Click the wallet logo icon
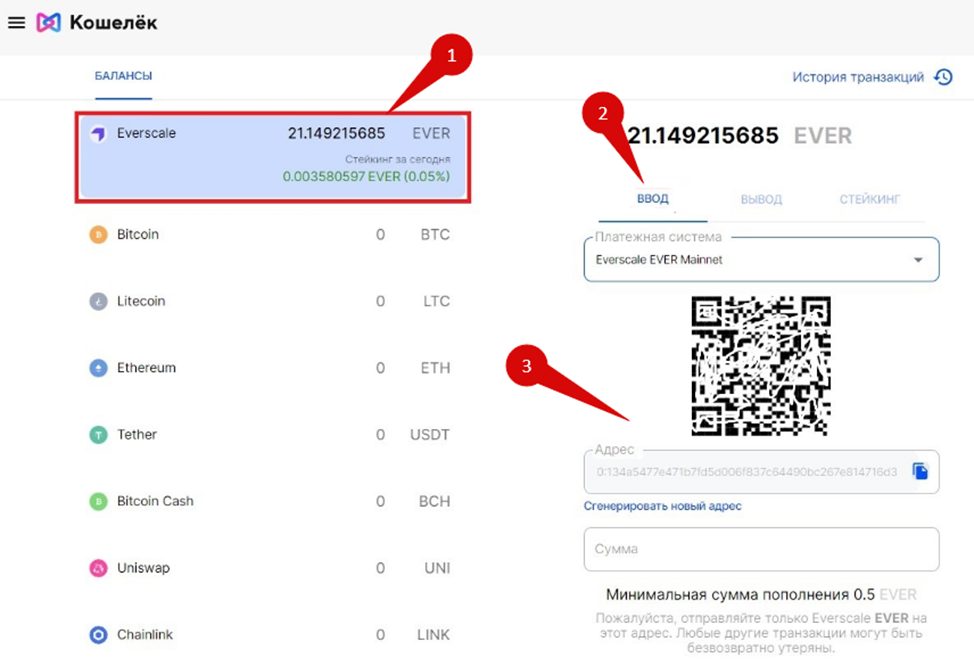 pos(48,23)
